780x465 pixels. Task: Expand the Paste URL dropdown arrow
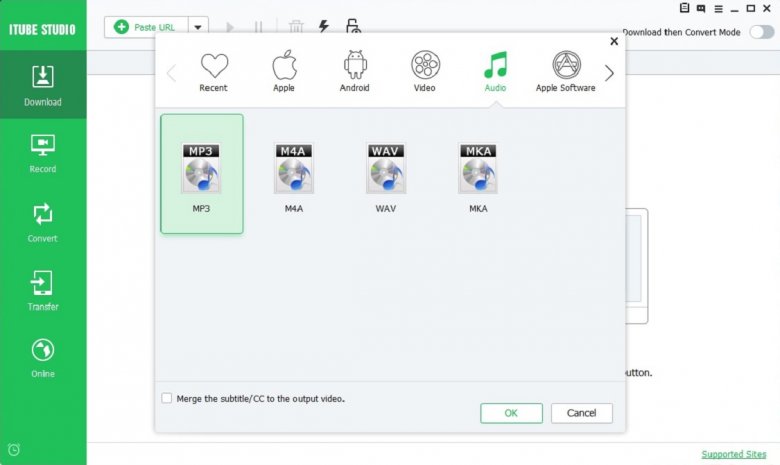pos(198,27)
